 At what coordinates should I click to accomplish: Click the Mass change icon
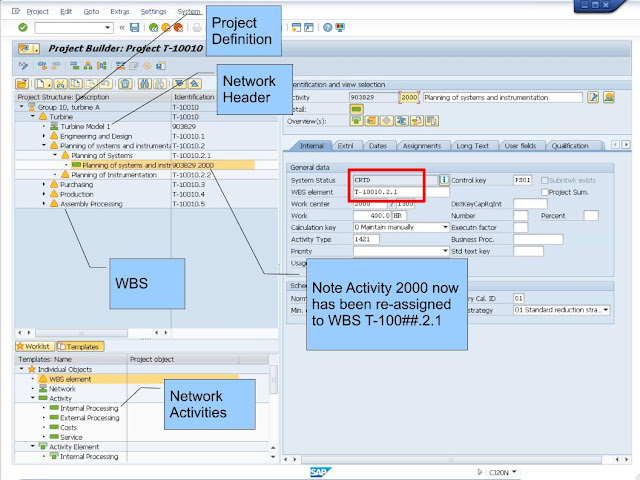tap(120, 66)
